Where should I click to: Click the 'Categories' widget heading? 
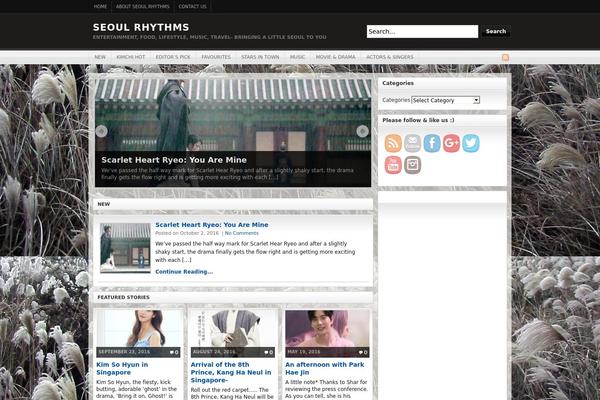point(398,83)
